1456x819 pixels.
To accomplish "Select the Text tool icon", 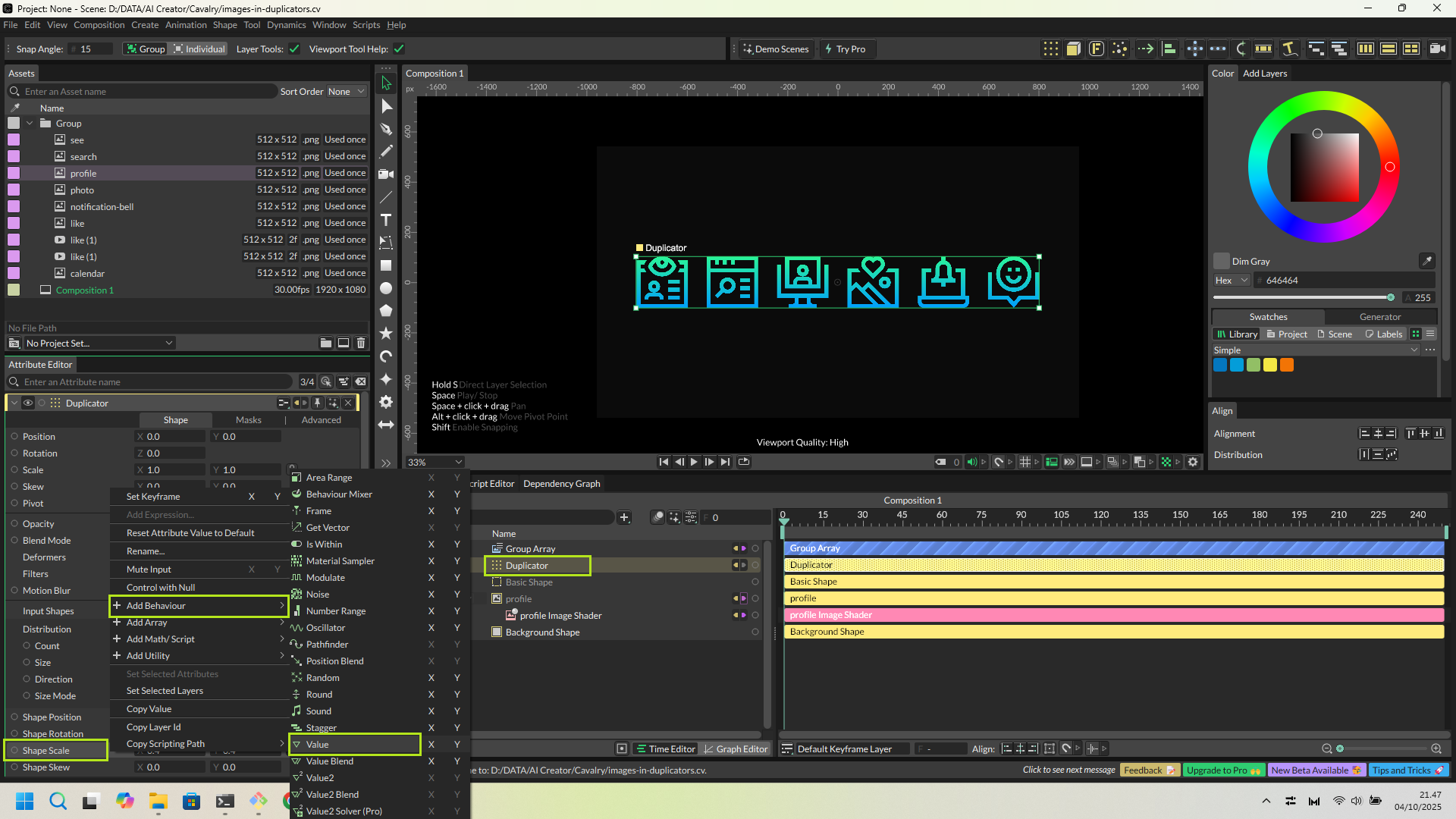I will click(386, 220).
